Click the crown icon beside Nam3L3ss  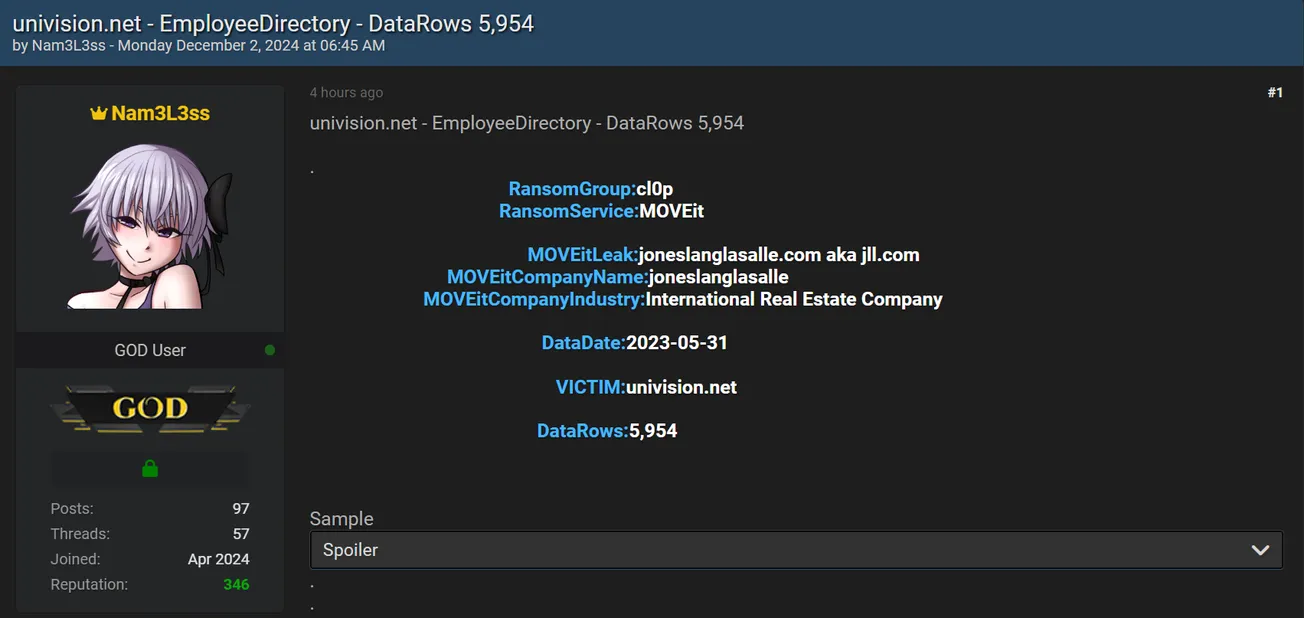[96, 114]
